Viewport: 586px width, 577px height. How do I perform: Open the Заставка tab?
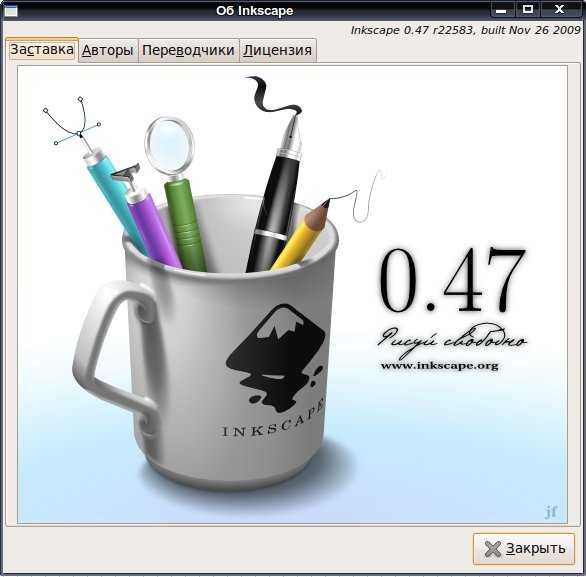[42, 50]
